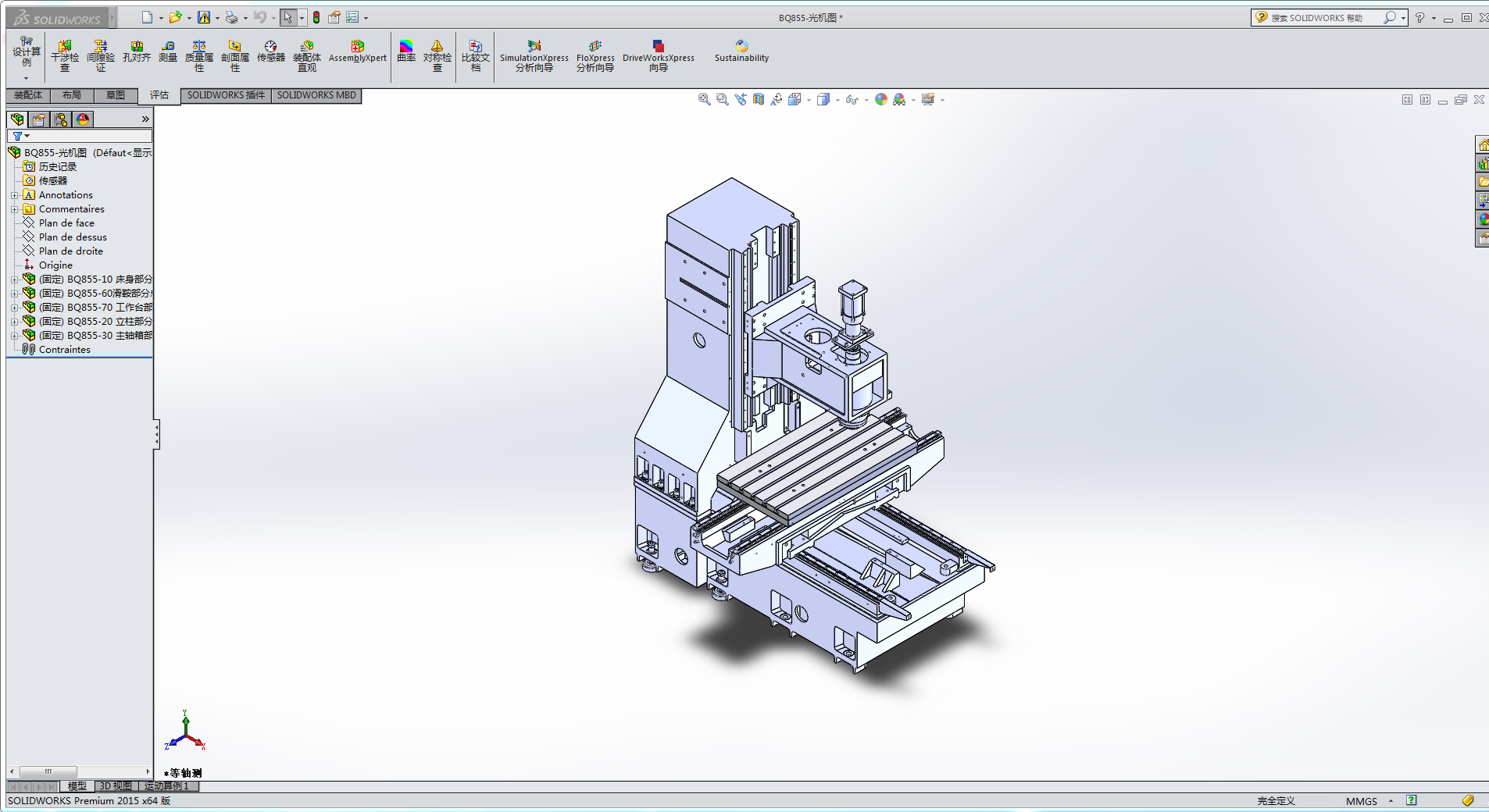This screenshot has width=1489, height=812.
Task: Expand the BQ855-10 床身部分 component
Action: click(x=14, y=280)
